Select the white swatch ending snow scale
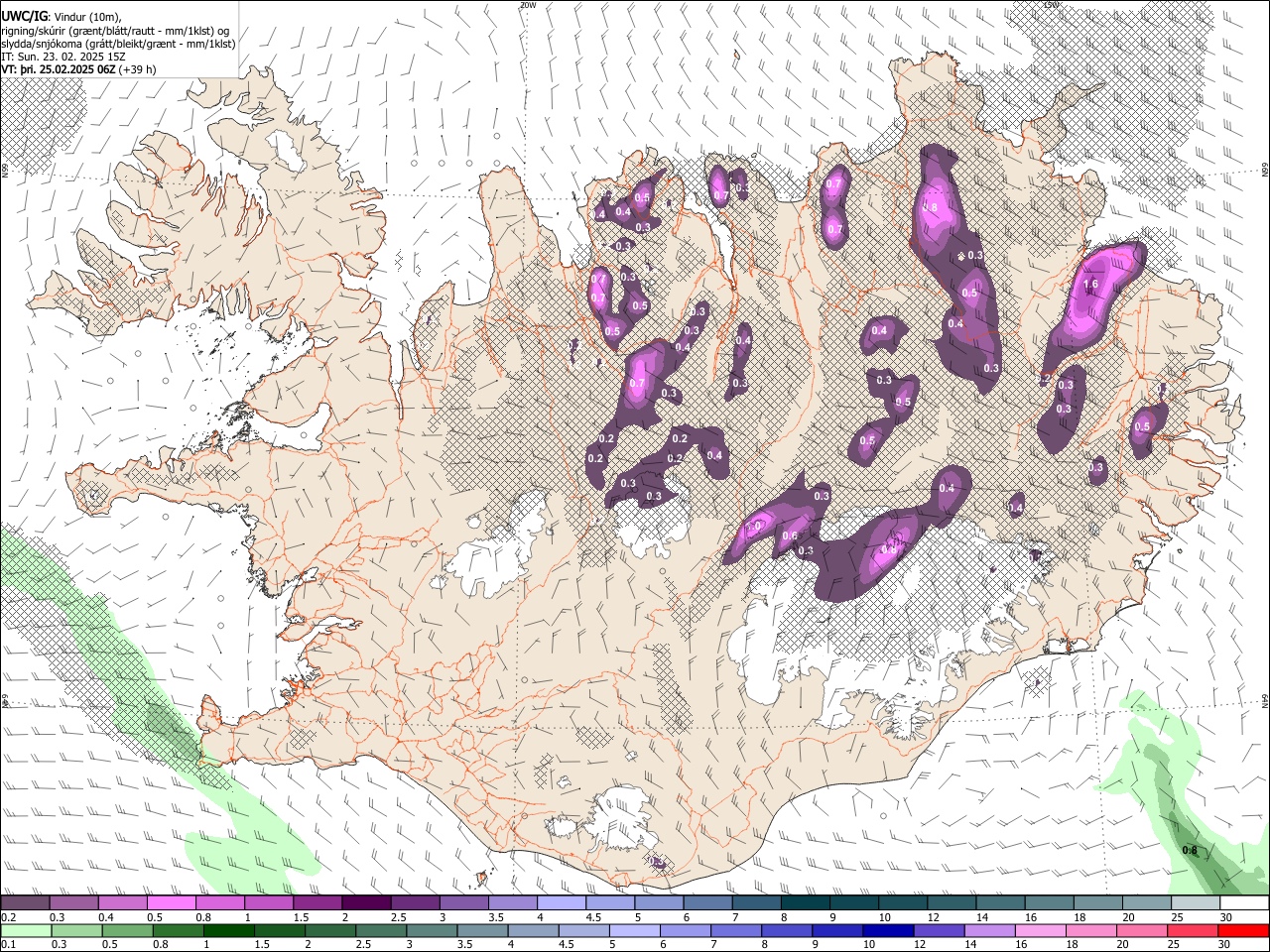 (x=1244, y=902)
